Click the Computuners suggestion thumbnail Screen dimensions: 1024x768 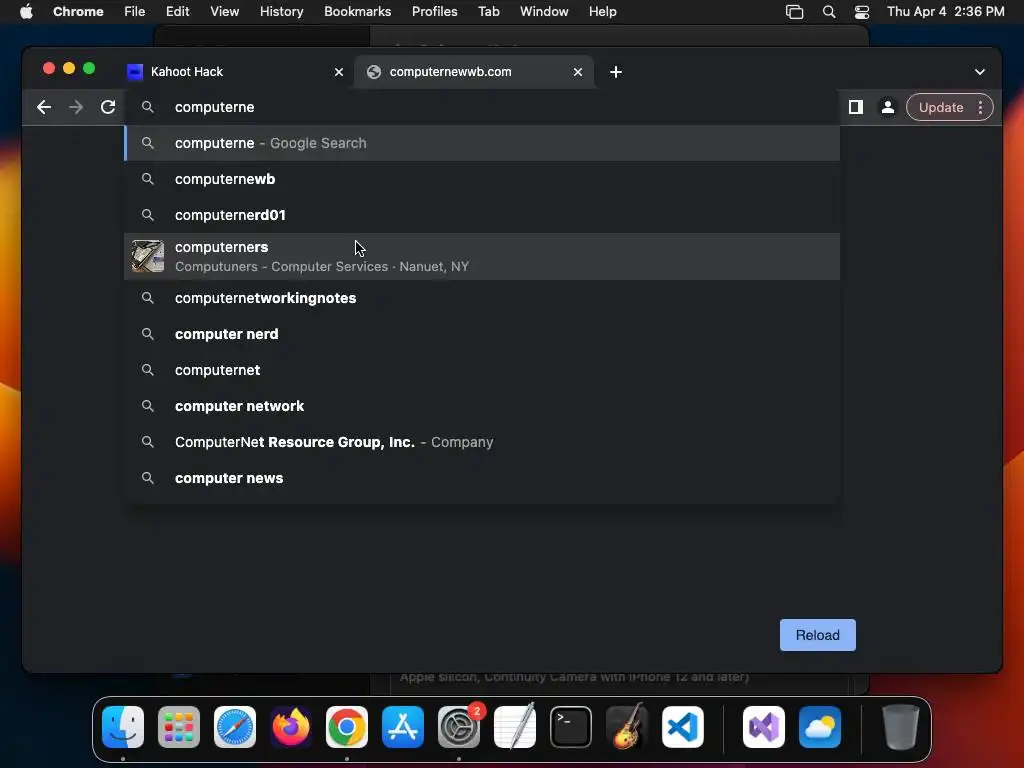click(148, 256)
